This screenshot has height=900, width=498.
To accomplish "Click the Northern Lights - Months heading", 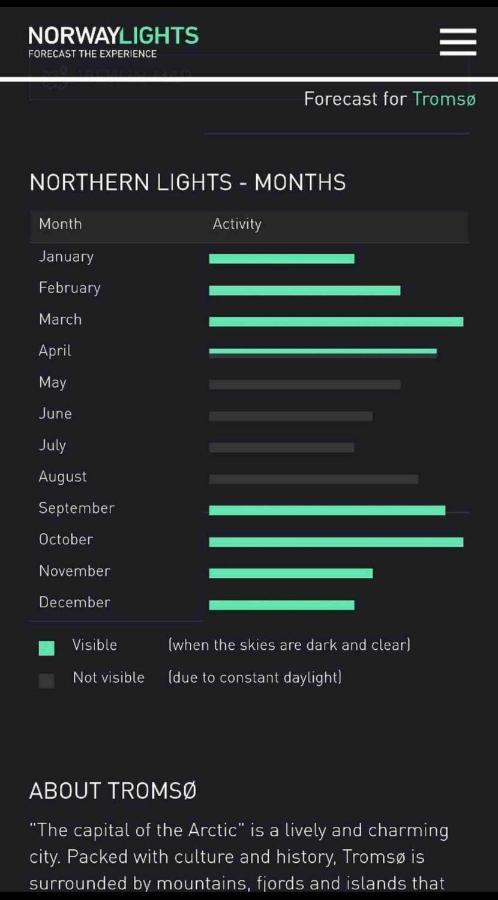I will pos(188,183).
